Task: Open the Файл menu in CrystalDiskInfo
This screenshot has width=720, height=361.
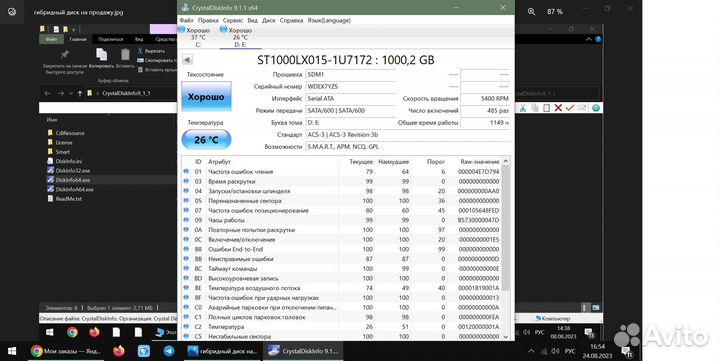Action: [186, 20]
